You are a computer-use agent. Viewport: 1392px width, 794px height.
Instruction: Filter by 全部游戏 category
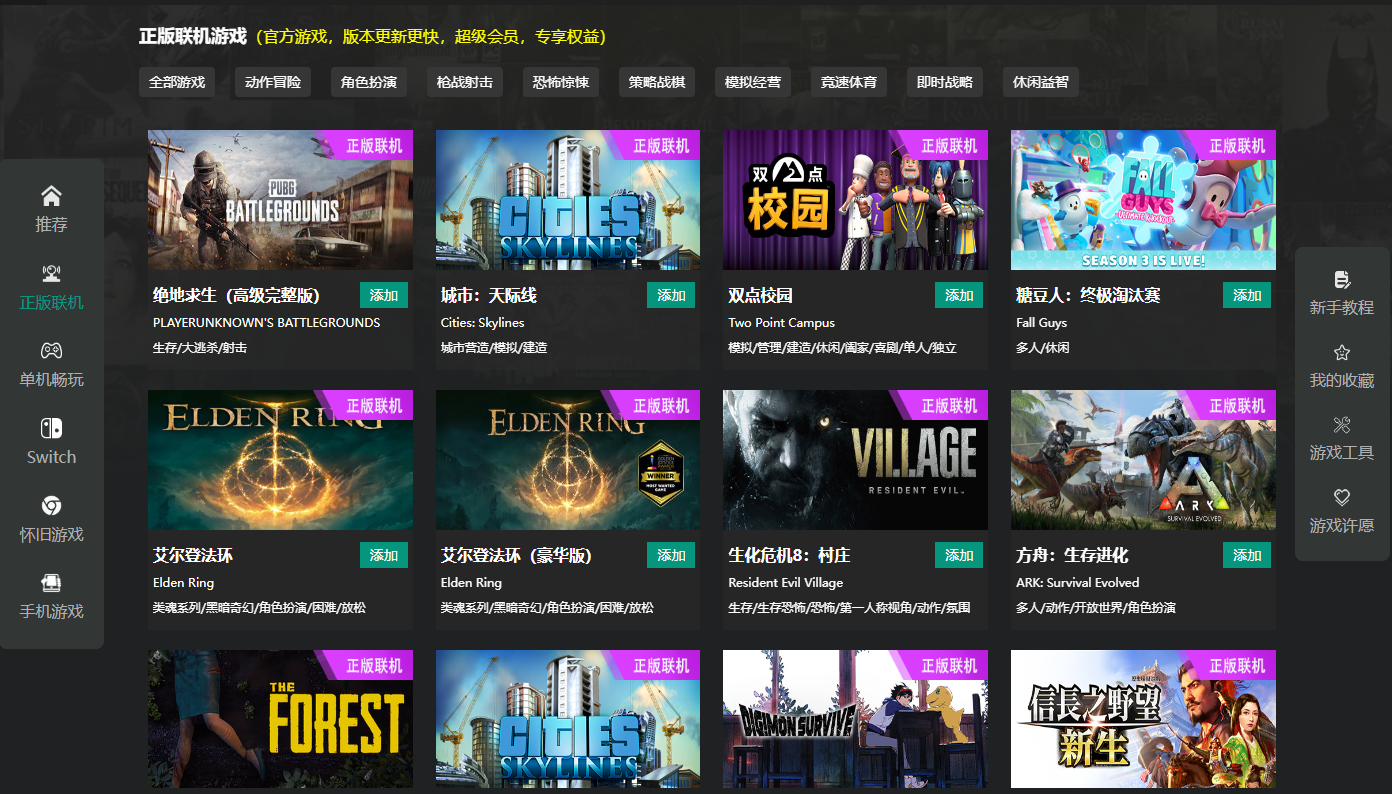tap(177, 82)
